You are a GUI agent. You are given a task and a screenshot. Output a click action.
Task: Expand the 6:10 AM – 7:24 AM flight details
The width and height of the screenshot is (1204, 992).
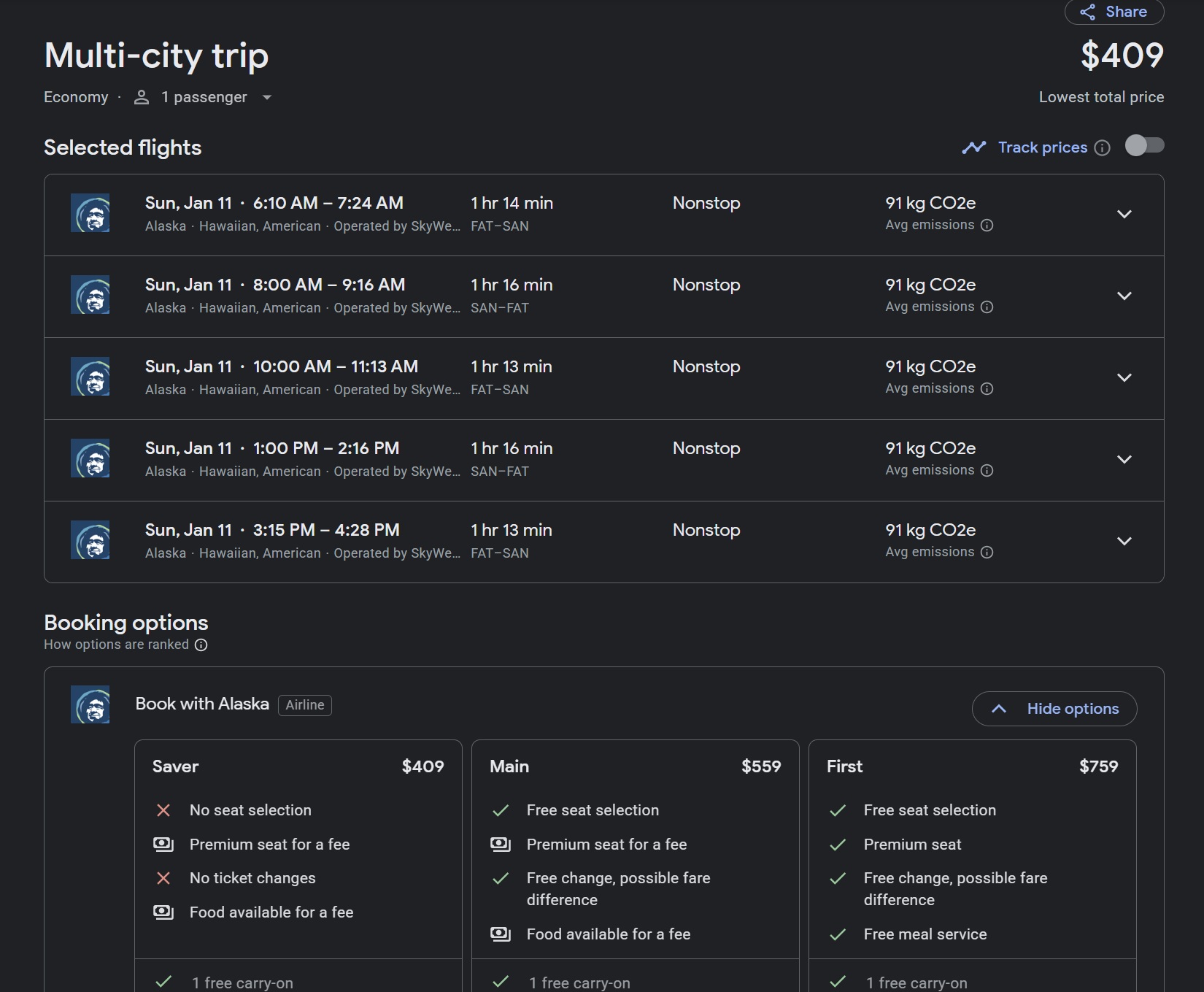tap(1124, 215)
